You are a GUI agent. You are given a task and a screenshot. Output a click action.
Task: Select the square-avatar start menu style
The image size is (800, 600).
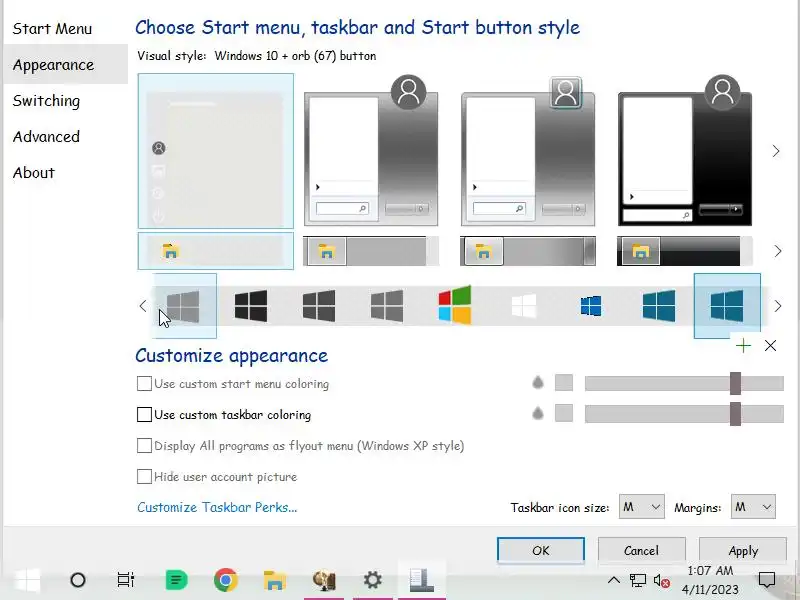click(x=528, y=151)
